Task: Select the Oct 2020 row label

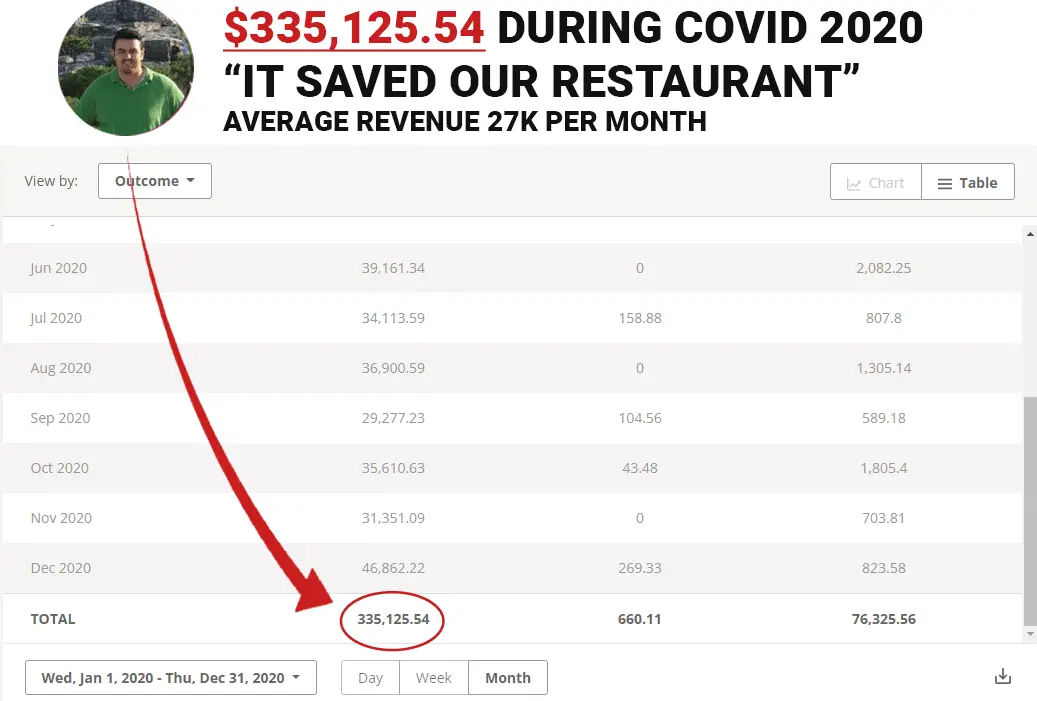Action: [59, 468]
